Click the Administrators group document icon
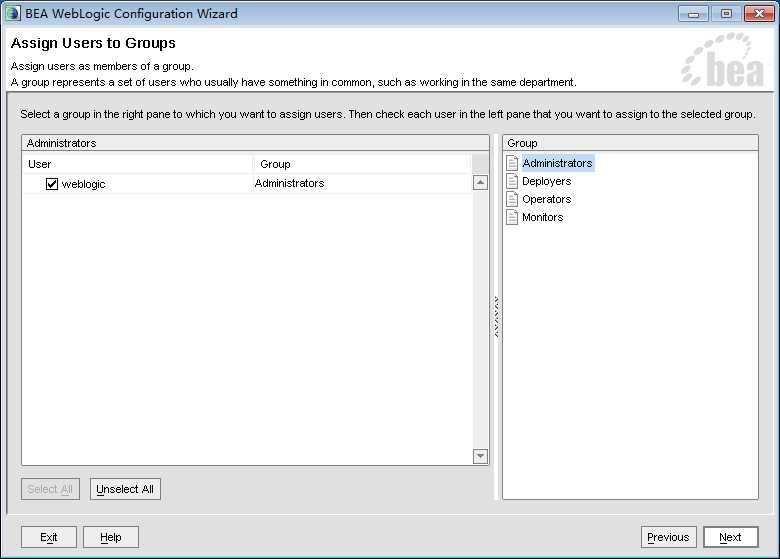780x559 pixels. click(512, 163)
